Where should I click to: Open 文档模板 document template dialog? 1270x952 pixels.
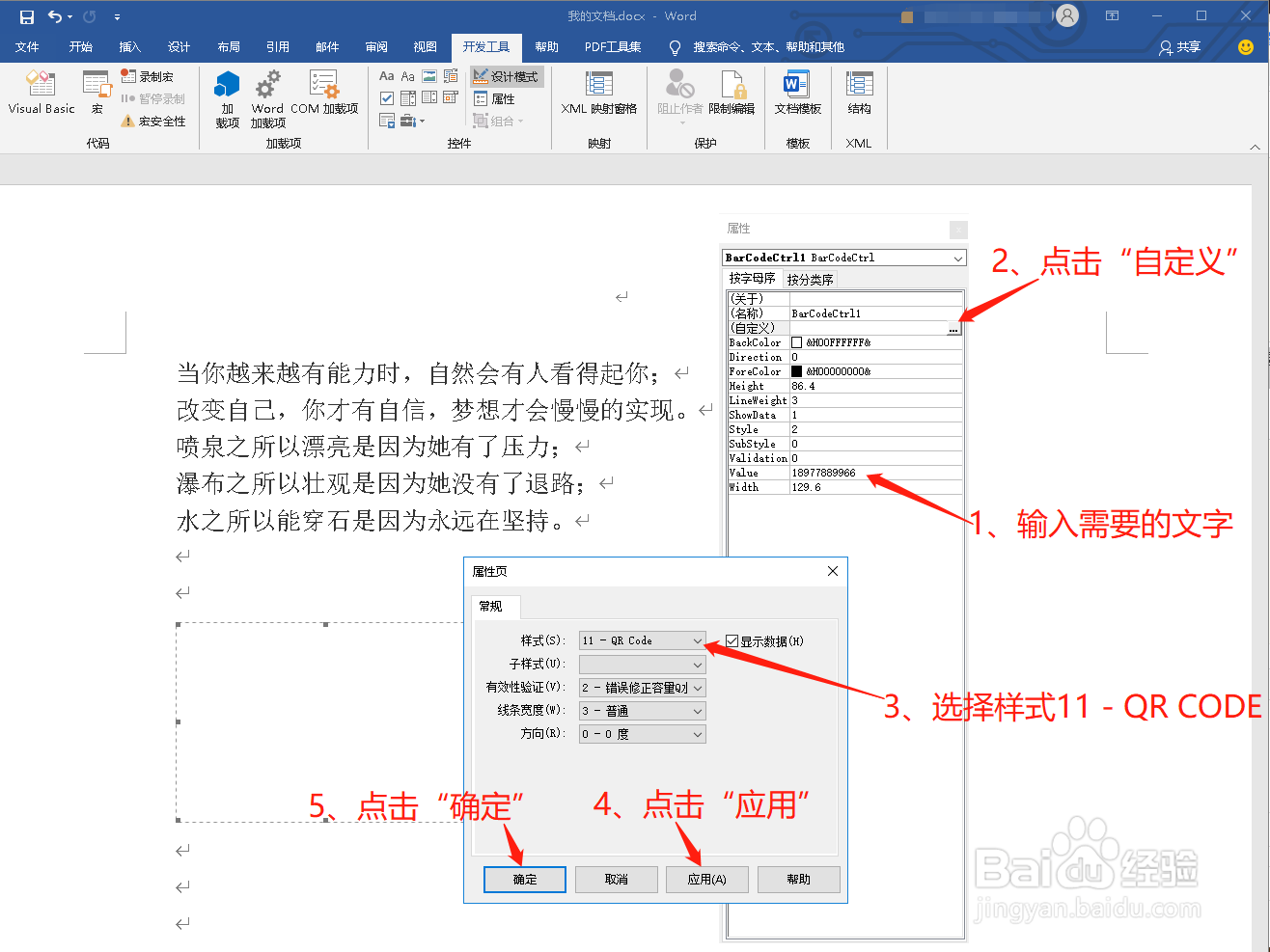pyautogui.click(x=797, y=94)
